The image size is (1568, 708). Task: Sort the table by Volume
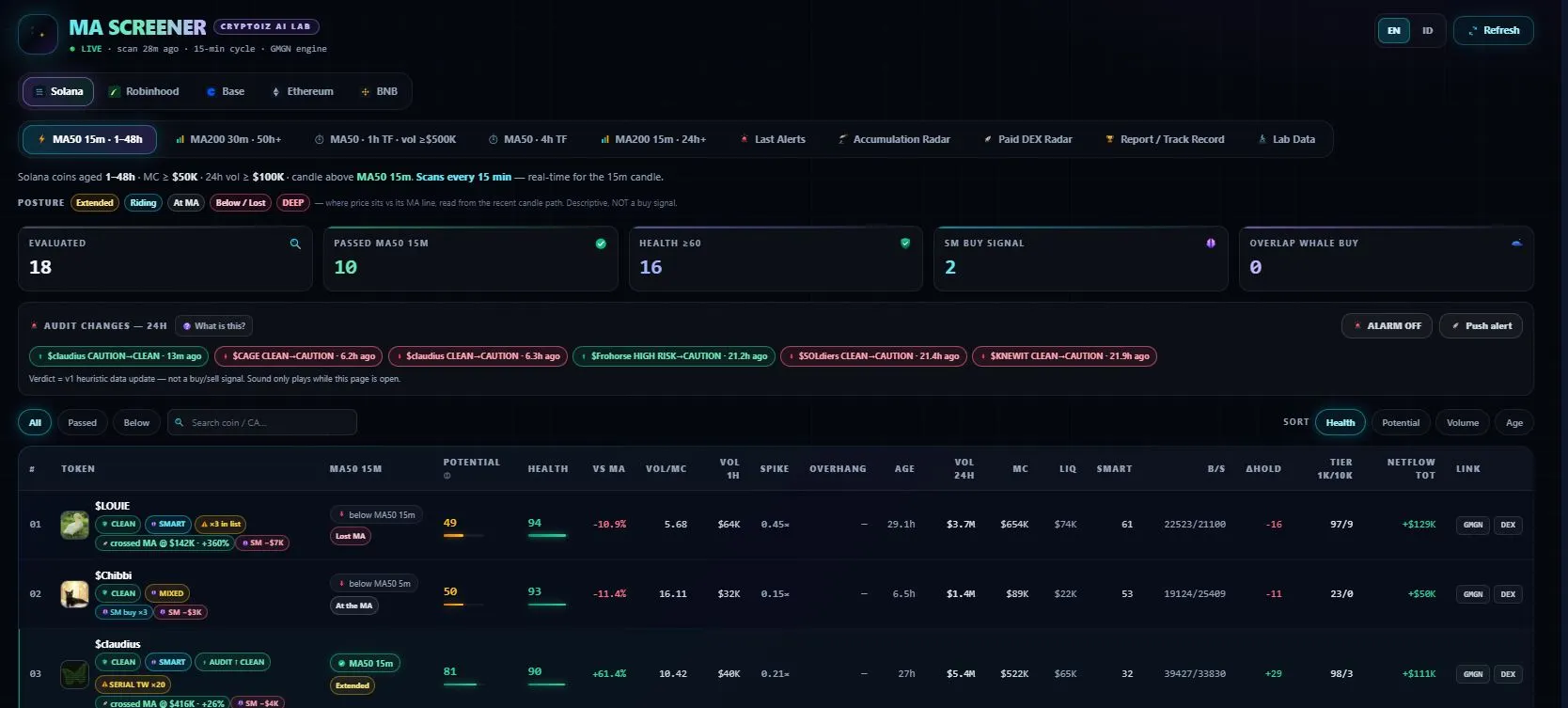coord(1463,423)
